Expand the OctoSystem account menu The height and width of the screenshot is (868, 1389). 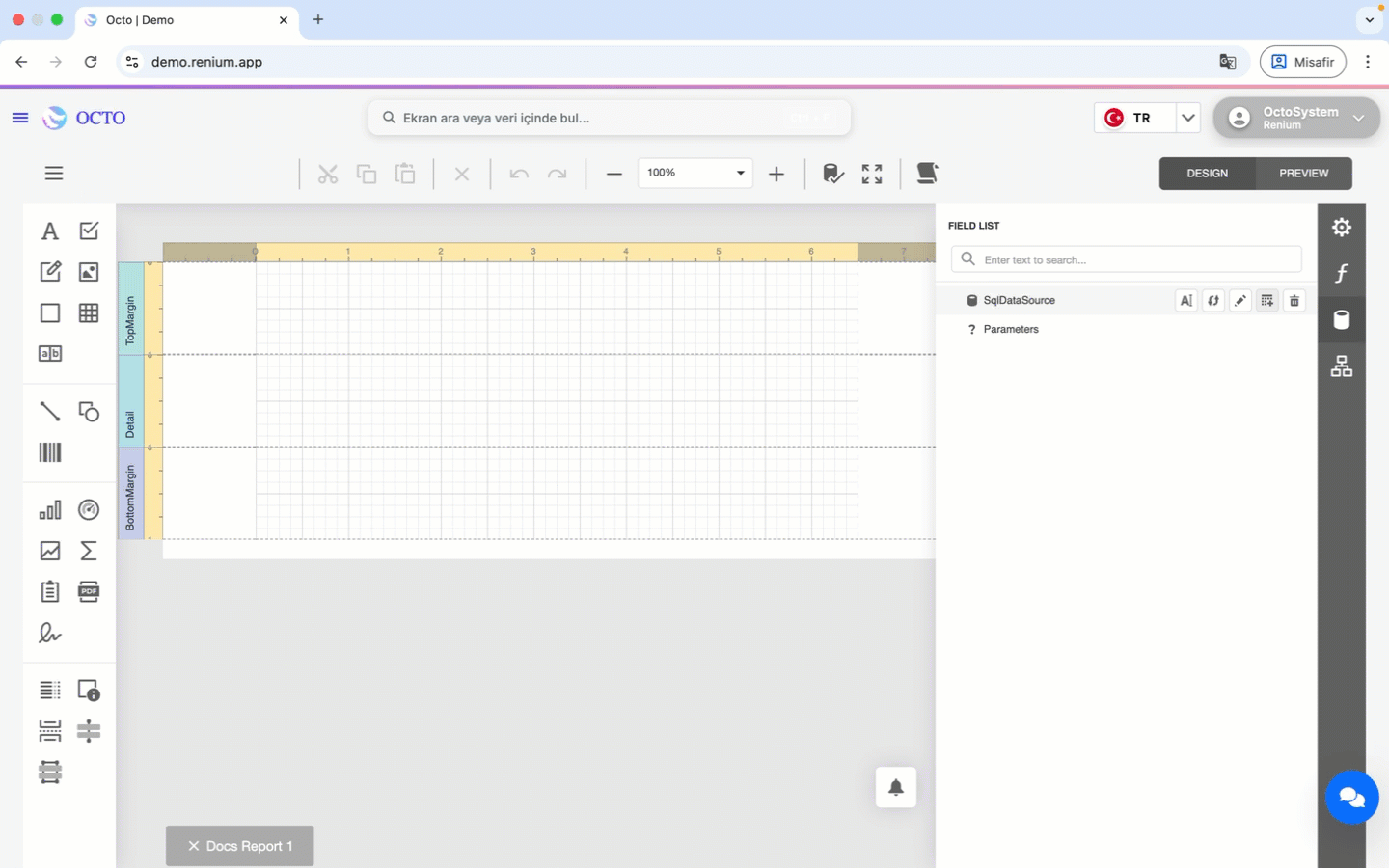point(1360,118)
